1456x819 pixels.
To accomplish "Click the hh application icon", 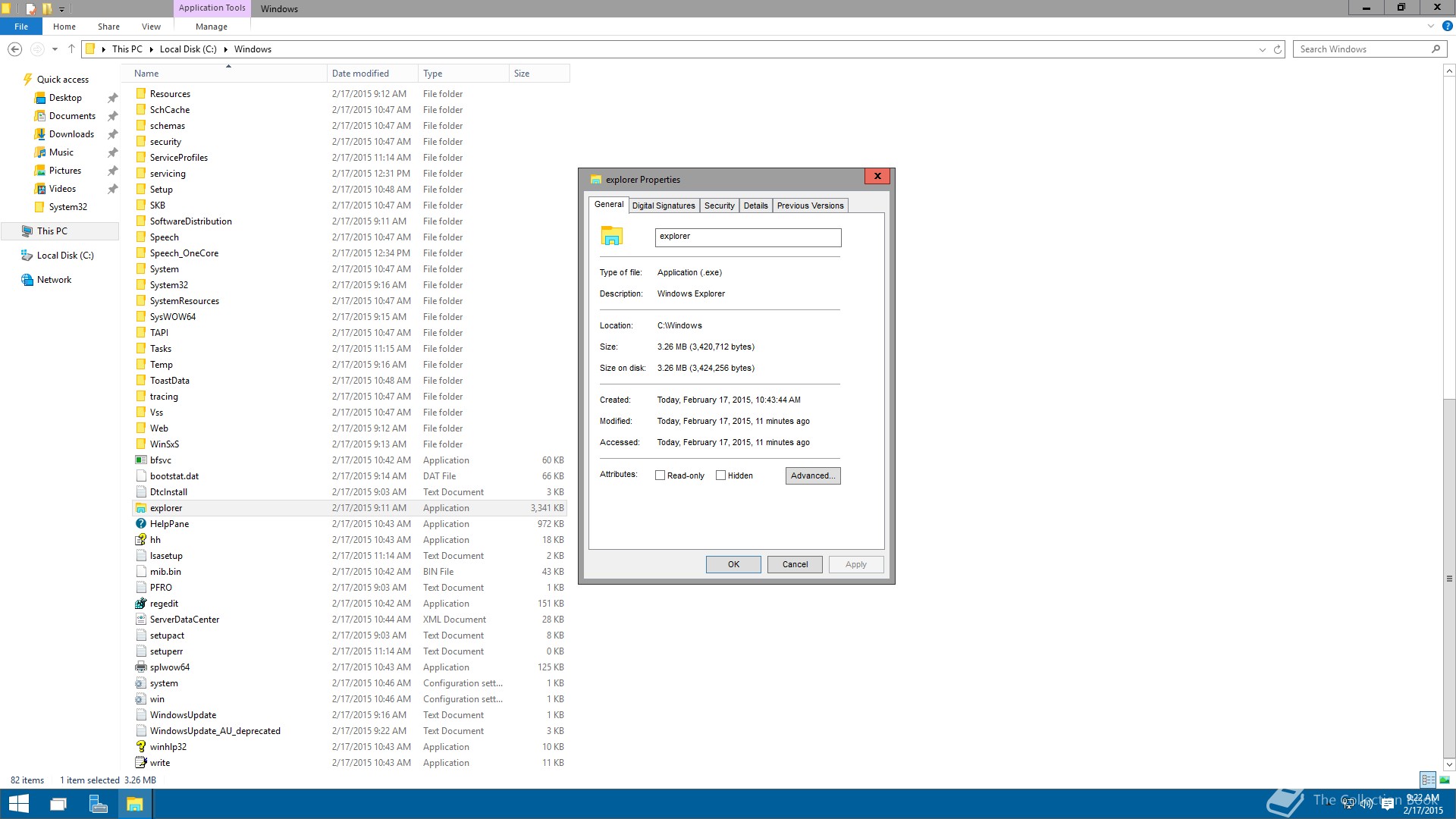I will click(141, 540).
